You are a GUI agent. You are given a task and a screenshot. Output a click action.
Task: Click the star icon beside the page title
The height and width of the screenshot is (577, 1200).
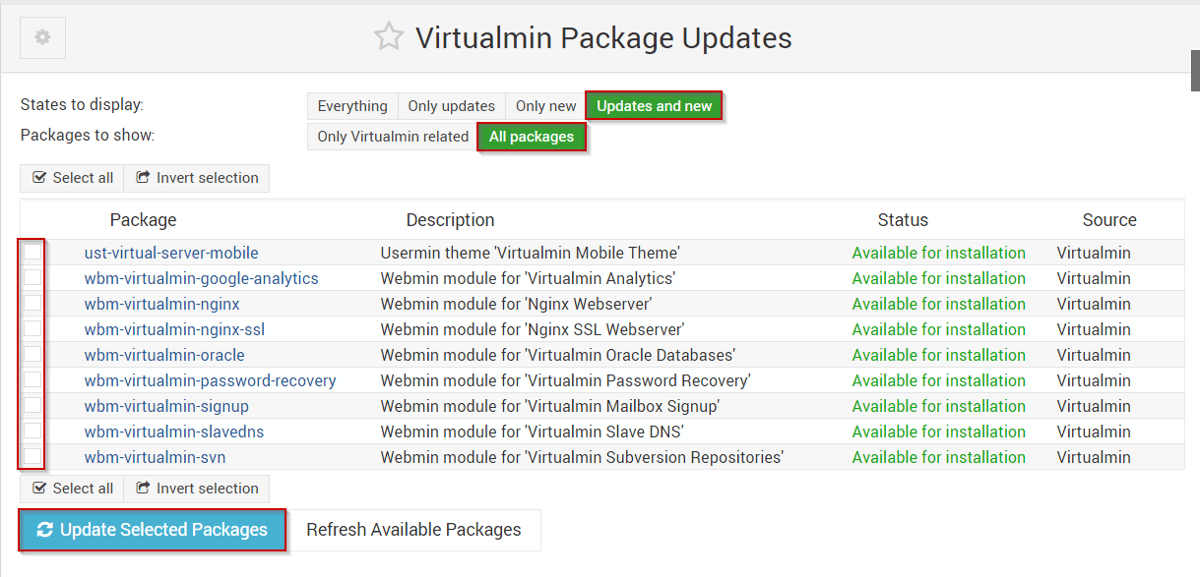pyautogui.click(x=388, y=37)
